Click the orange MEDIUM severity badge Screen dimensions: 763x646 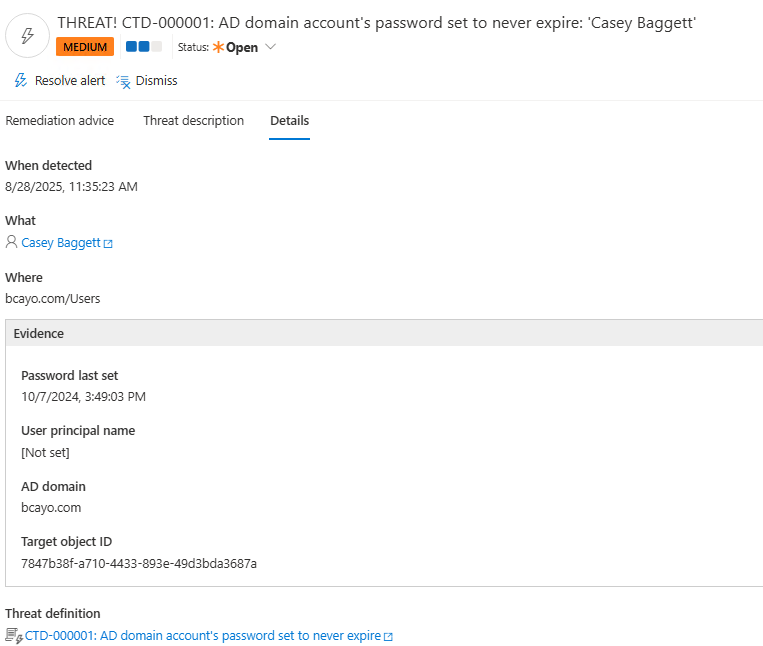(x=84, y=47)
